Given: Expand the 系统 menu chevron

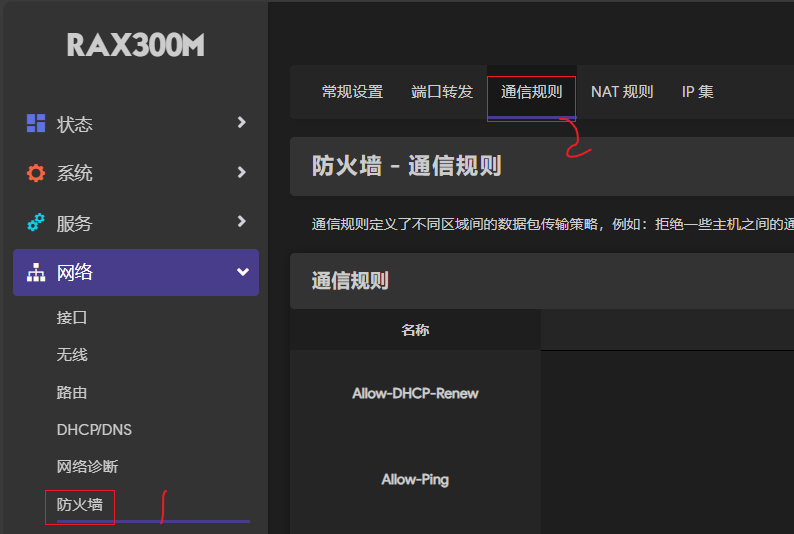Looking at the screenshot, I should pos(241,172).
